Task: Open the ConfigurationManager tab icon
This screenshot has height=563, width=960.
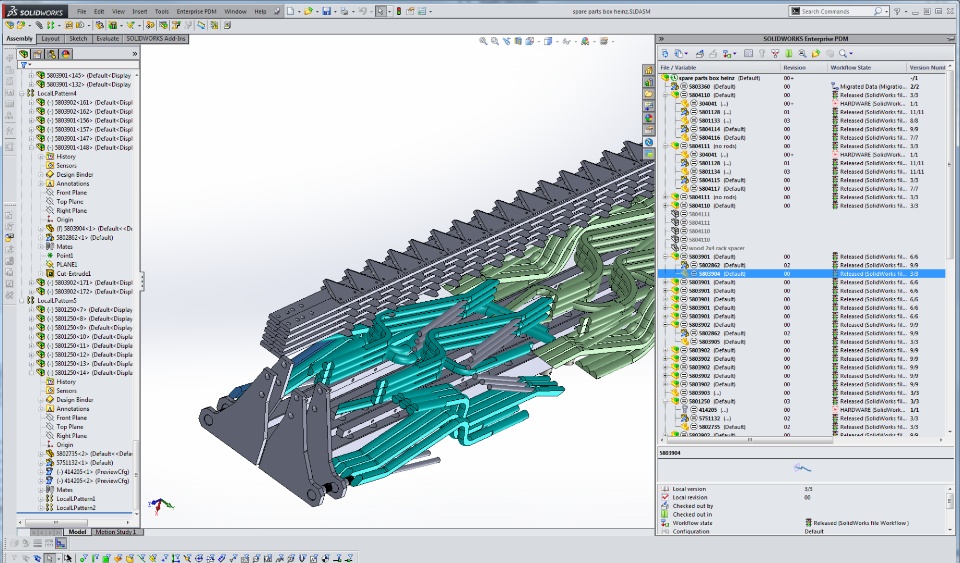Action: [52, 54]
